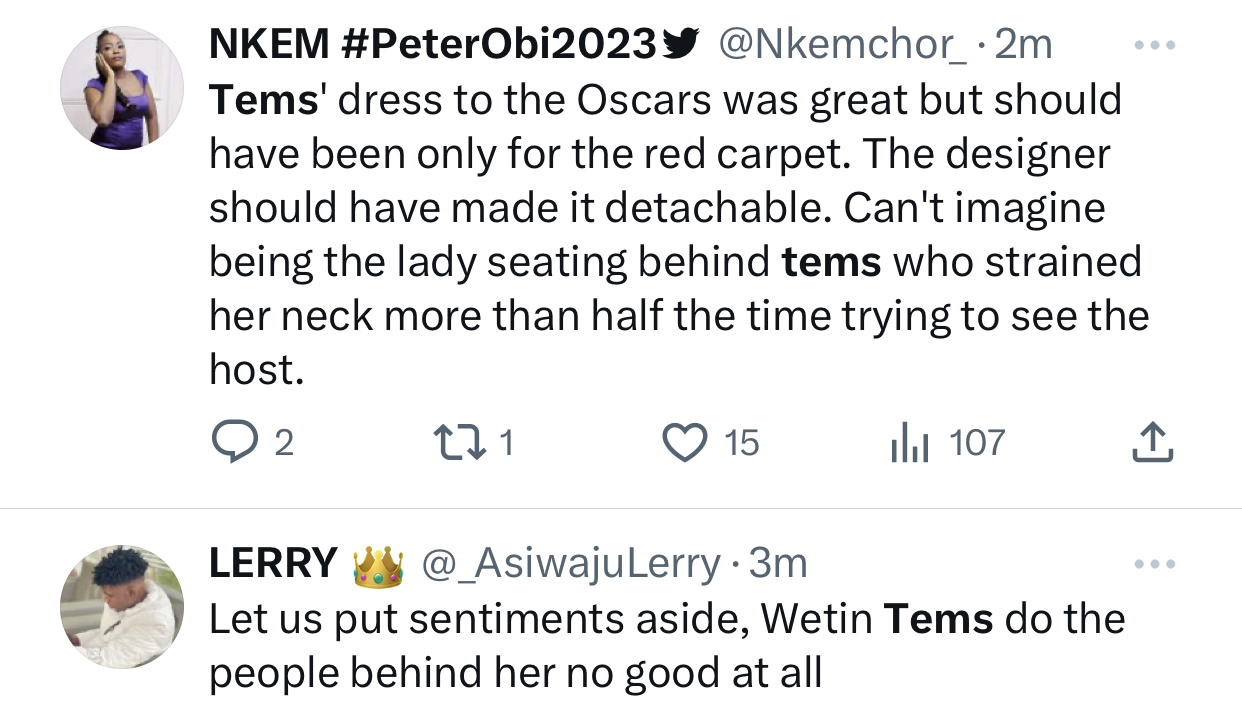The width and height of the screenshot is (1242, 710).
Task: Visit the @Nkemchor_ handle
Action: coord(842,46)
